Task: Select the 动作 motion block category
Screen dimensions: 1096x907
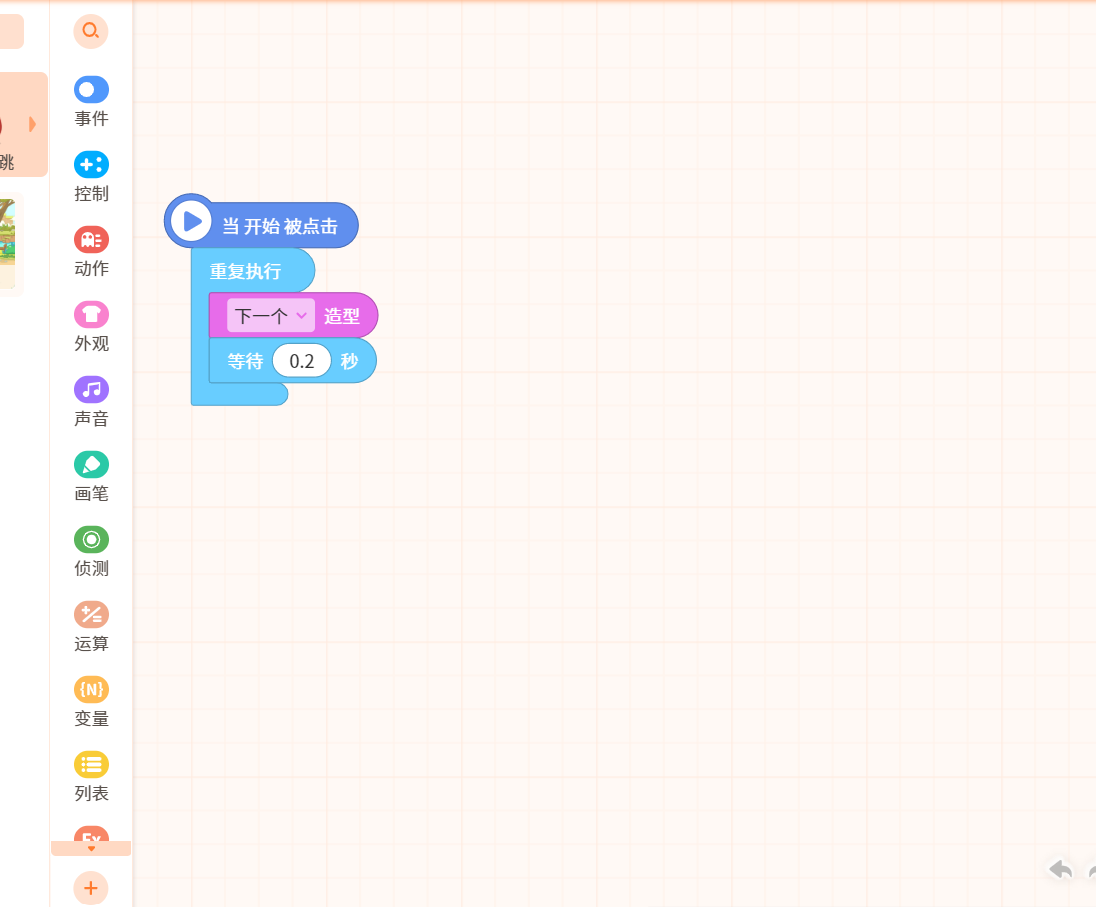Action: point(92,252)
